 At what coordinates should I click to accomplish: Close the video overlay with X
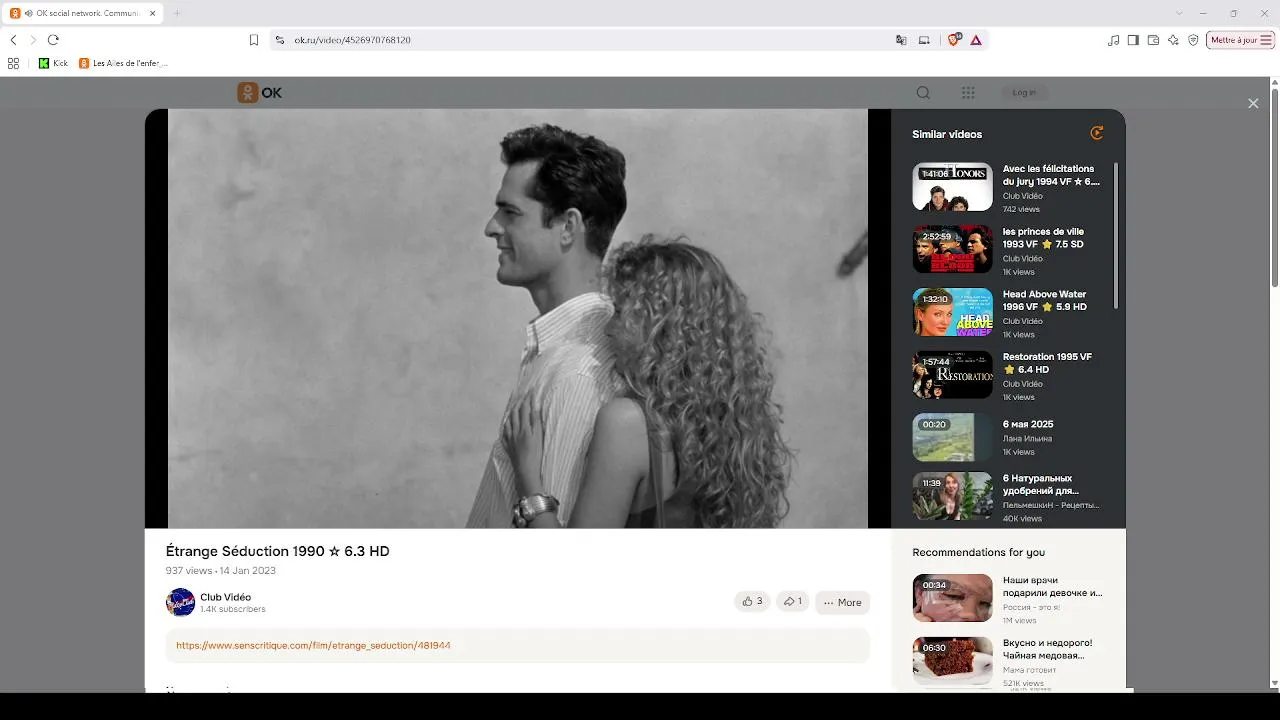pyautogui.click(x=1253, y=104)
